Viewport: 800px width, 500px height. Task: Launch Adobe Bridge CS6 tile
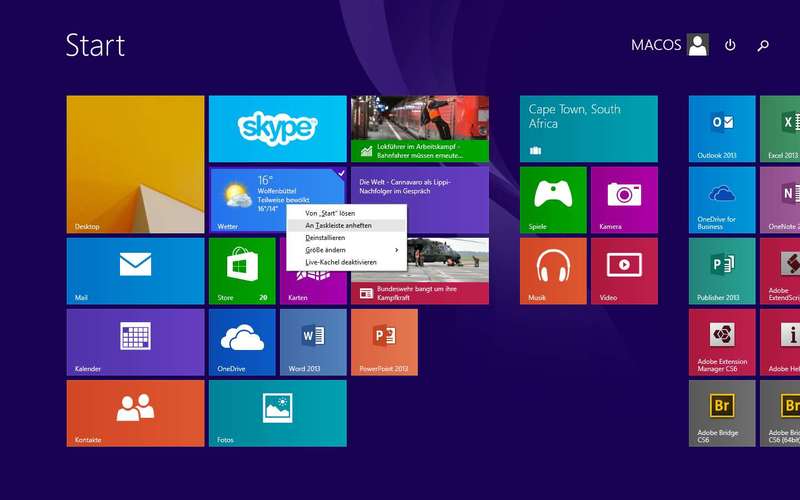(x=722, y=413)
